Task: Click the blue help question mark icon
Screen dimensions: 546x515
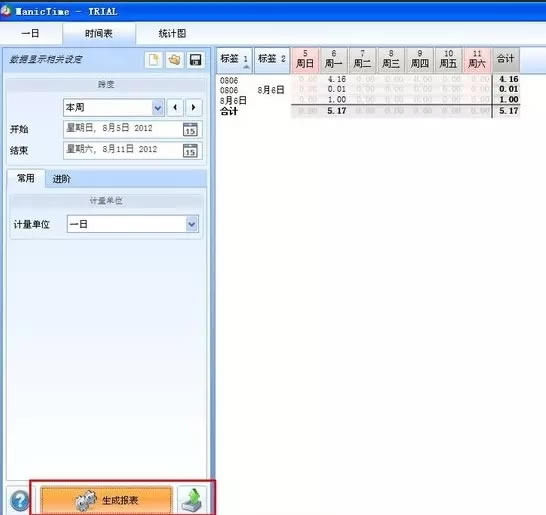Action: pyautogui.click(x=20, y=500)
